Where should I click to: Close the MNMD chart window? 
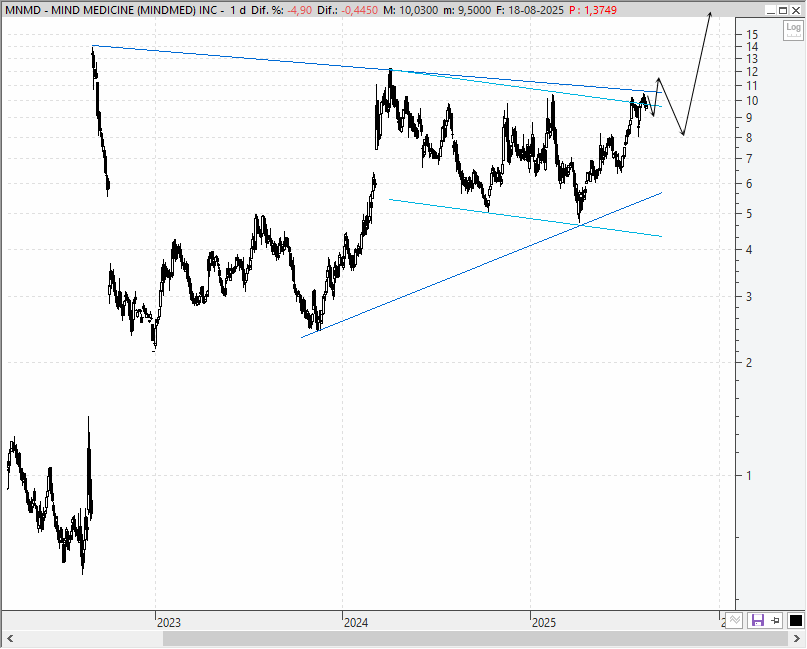(796, 10)
